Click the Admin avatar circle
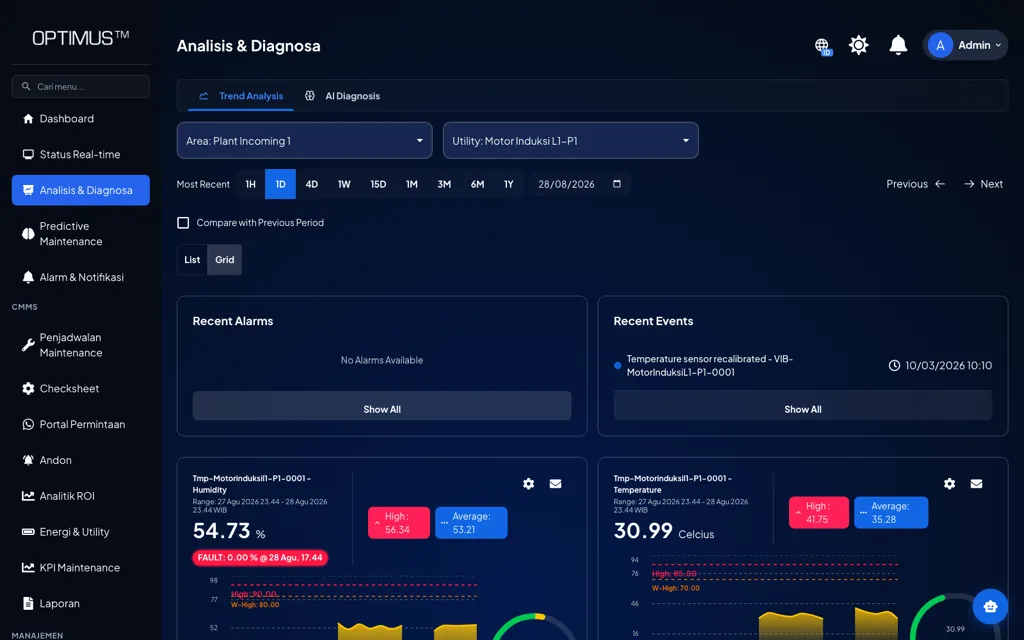This screenshot has height=640, width=1024. coord(940,45)
